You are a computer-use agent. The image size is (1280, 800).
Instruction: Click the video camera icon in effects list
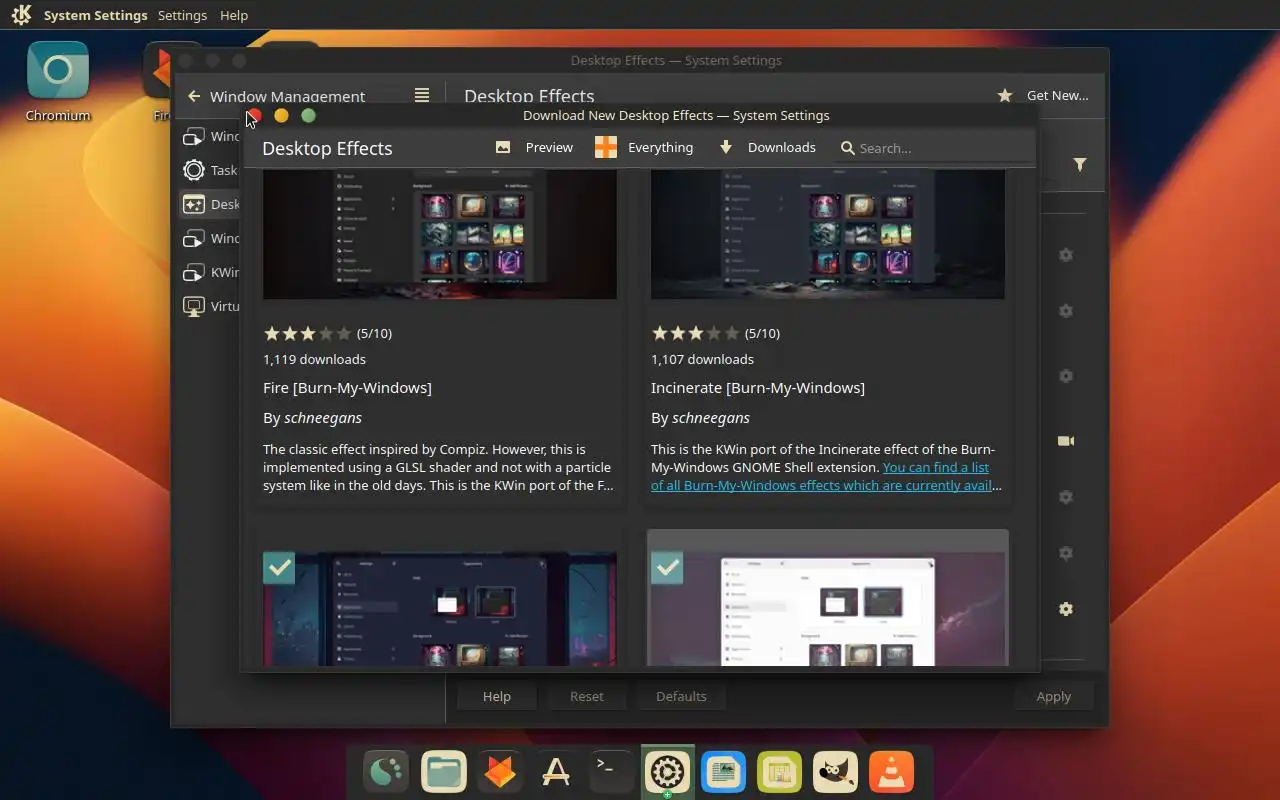1066,441
